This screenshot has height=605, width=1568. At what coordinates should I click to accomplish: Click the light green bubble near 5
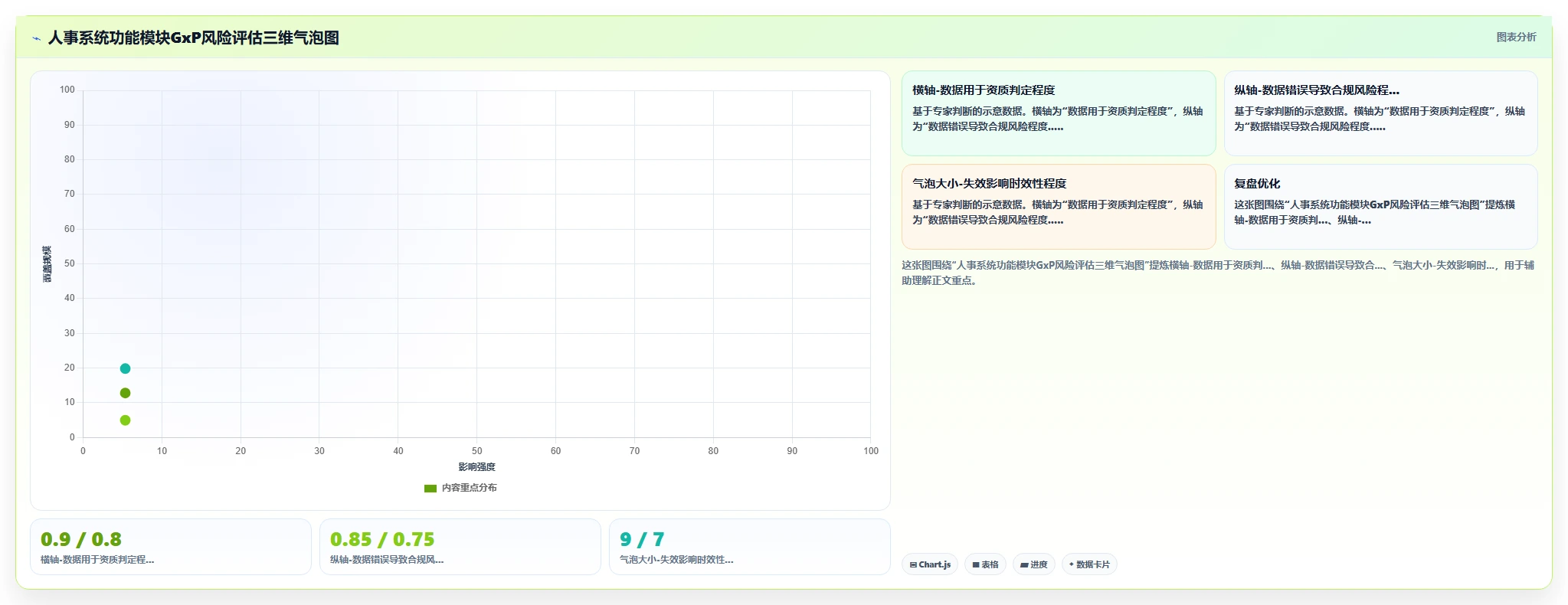(125, 420)
